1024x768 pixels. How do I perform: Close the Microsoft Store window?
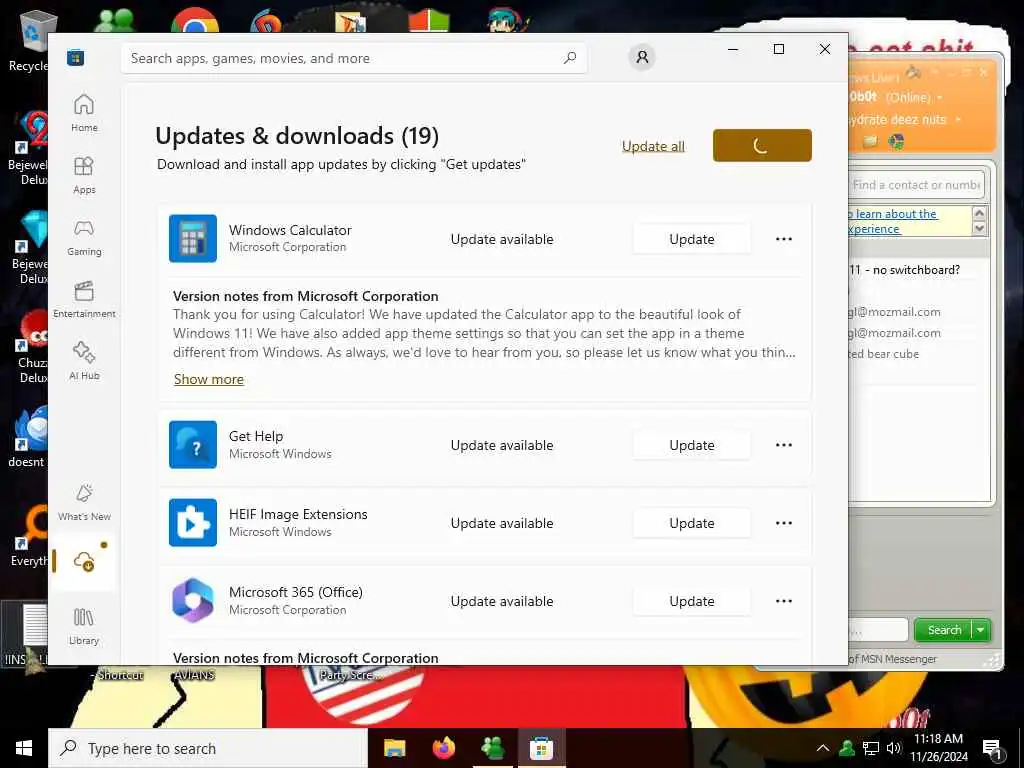tap(825, 49)
